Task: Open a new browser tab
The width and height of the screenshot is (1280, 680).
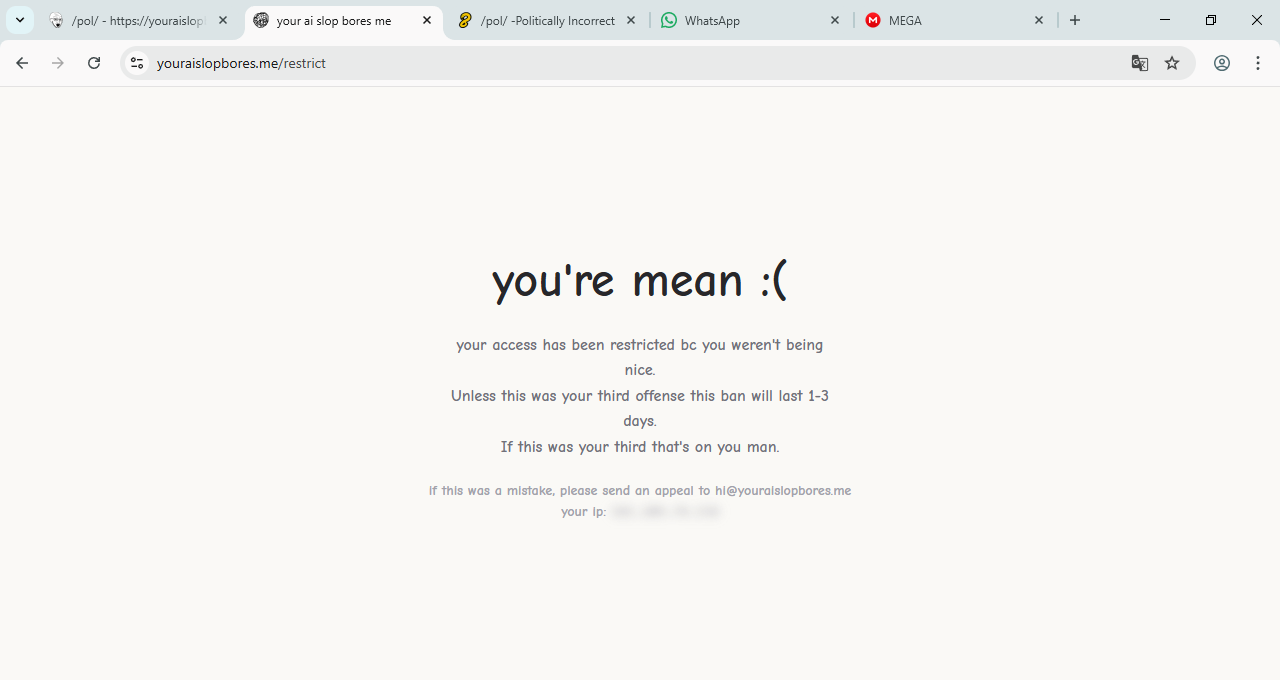Action: [x=1075, y=20]
